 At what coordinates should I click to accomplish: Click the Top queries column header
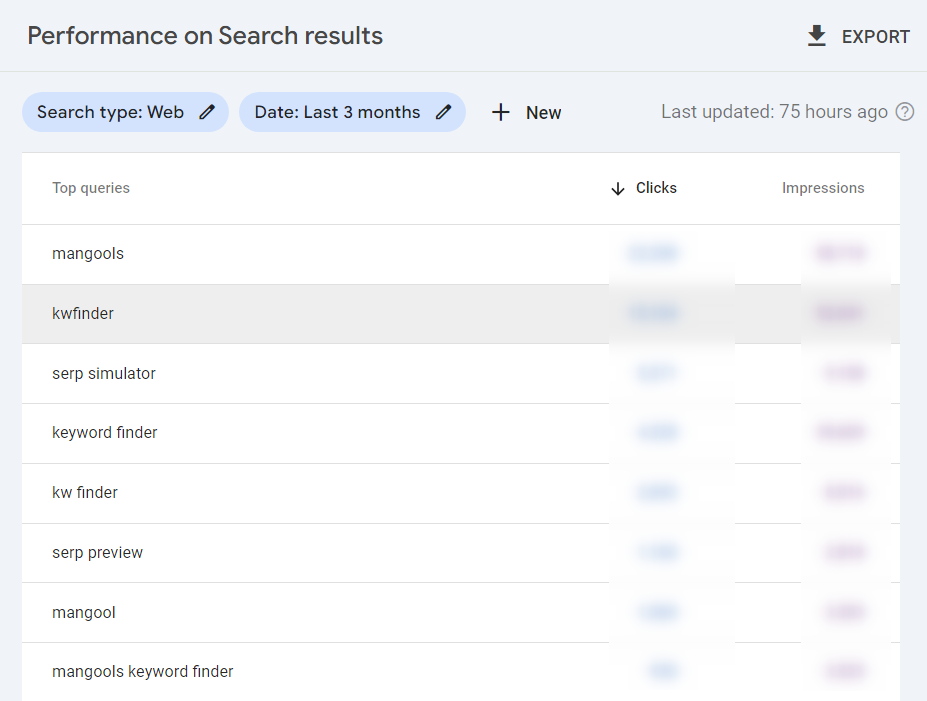click(x=91, y=188)
